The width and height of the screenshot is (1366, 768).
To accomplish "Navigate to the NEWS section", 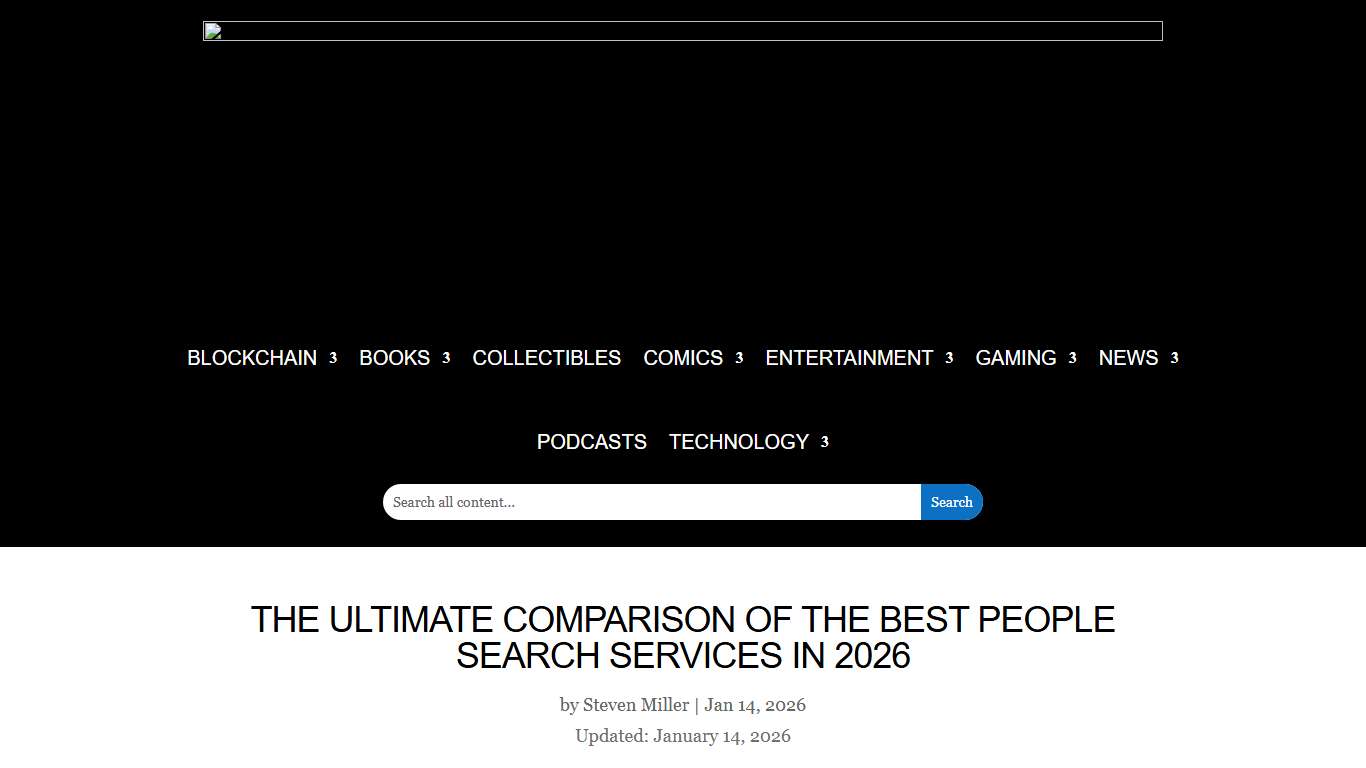I will tap(1127, 358).
